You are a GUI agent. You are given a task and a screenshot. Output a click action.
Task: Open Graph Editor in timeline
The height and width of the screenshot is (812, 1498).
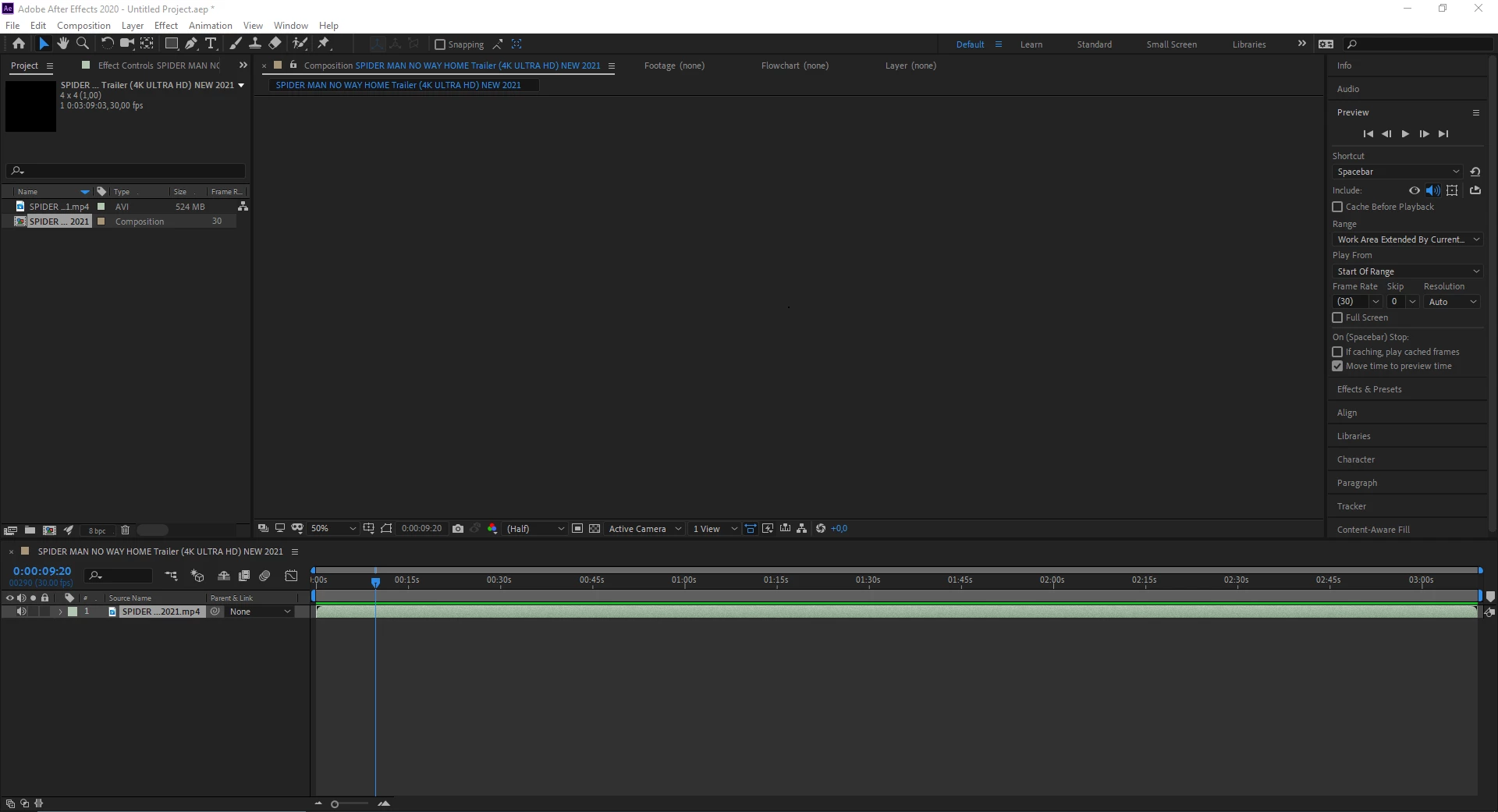291,576
